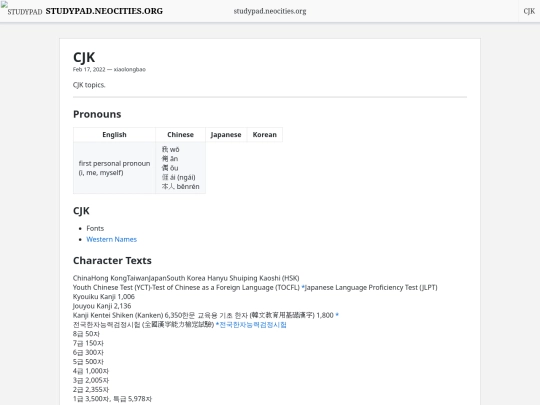540x405 pixels.
Task: Select the English table header
Action: point(114,135)
